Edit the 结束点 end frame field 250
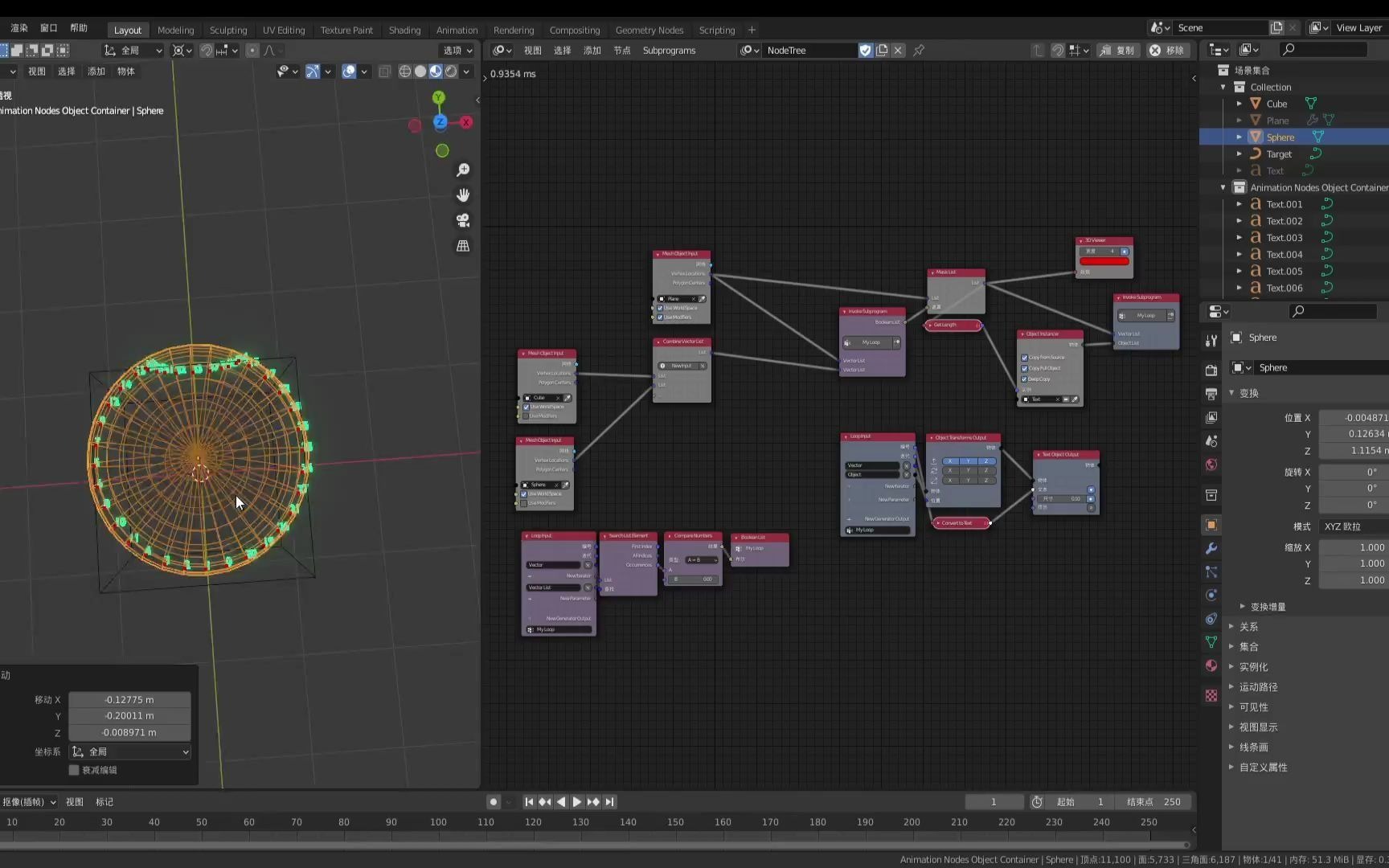Screen dimensions: 1389x868 tap(1154, 802)
